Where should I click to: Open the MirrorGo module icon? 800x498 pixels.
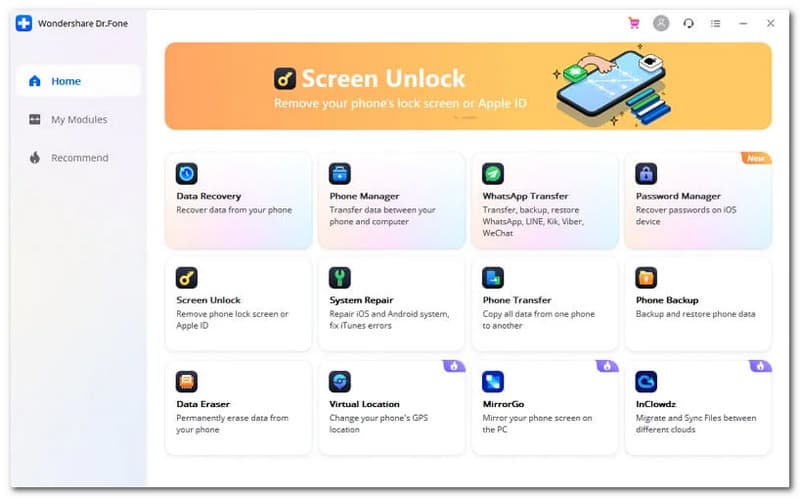[x=493, y=382]
